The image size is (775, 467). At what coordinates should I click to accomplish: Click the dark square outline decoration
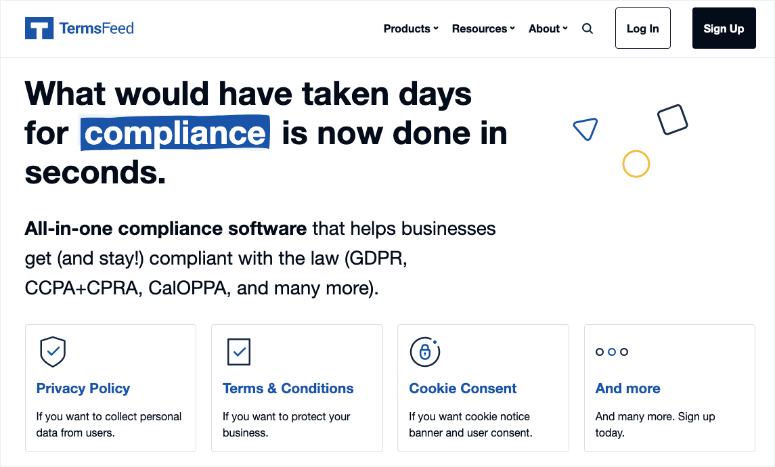672,120
